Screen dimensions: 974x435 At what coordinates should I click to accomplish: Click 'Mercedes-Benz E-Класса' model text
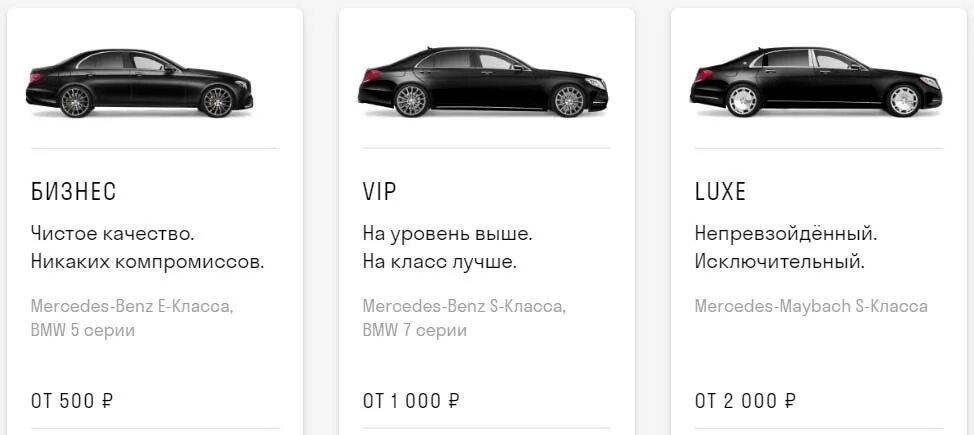coord(132,306)
